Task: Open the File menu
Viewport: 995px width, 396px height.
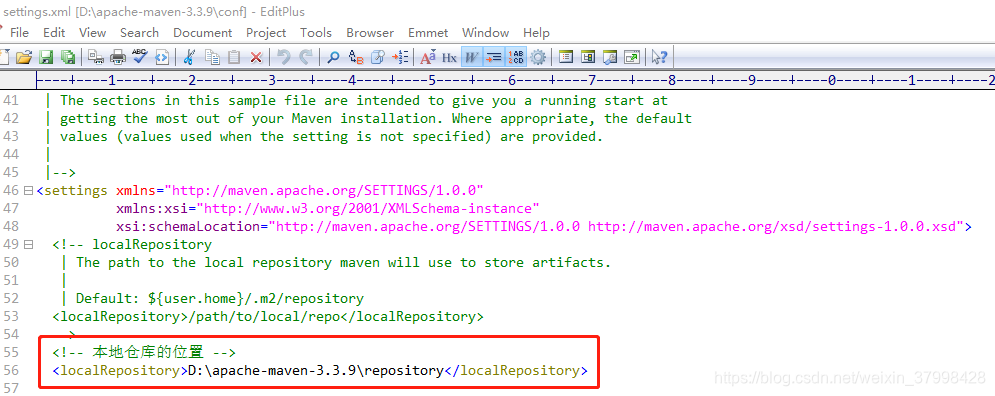Action: [19, 32]
